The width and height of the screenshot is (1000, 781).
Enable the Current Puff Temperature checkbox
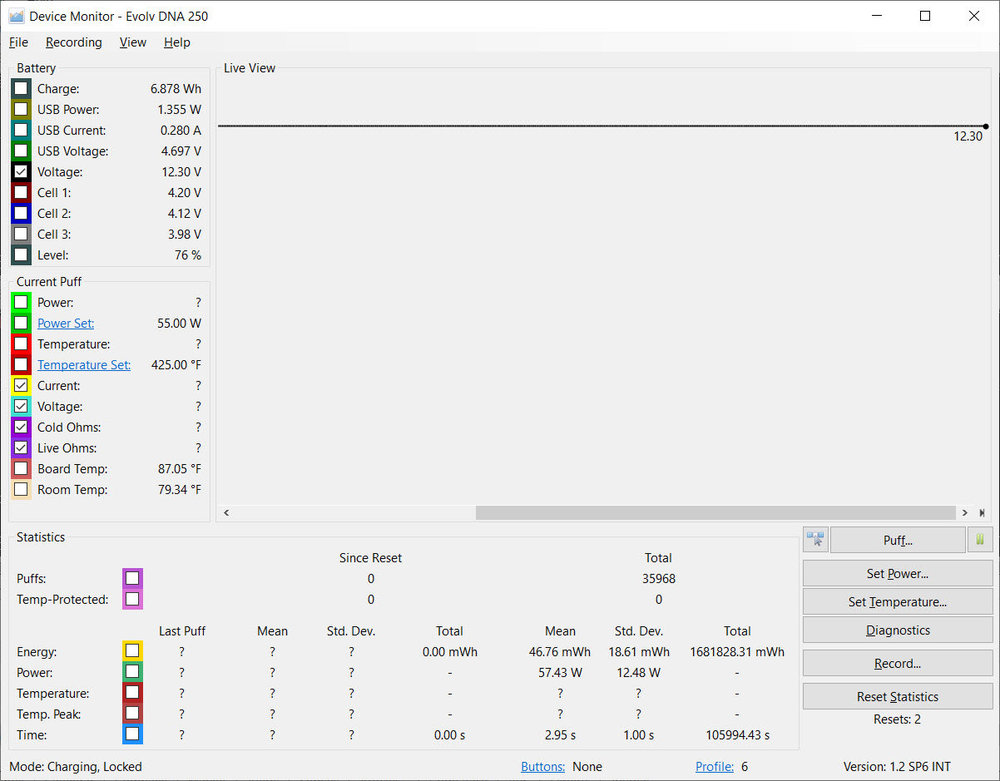(21, 344)
